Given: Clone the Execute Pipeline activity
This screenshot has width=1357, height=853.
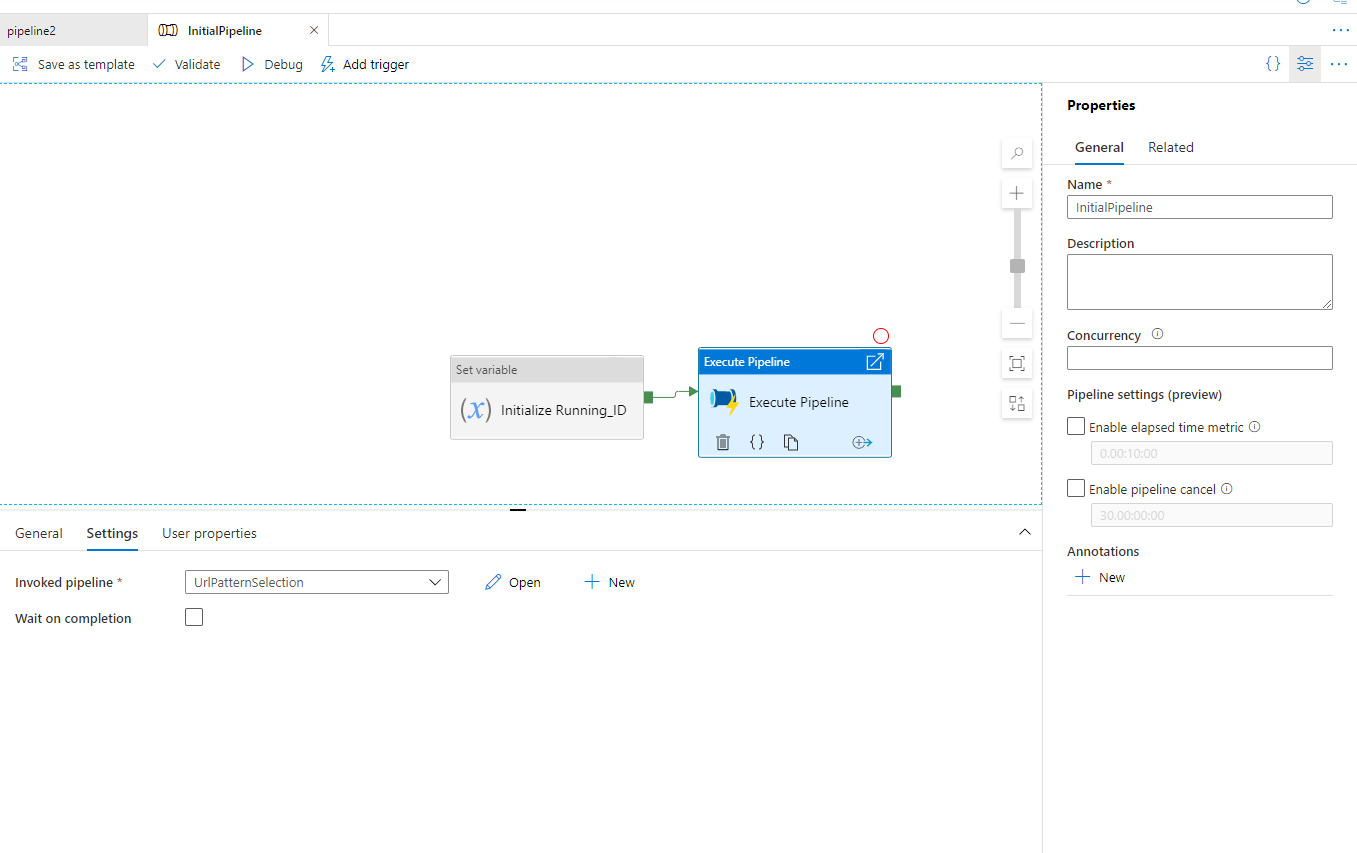Looking at the screenshot, I should click(791, 441).
